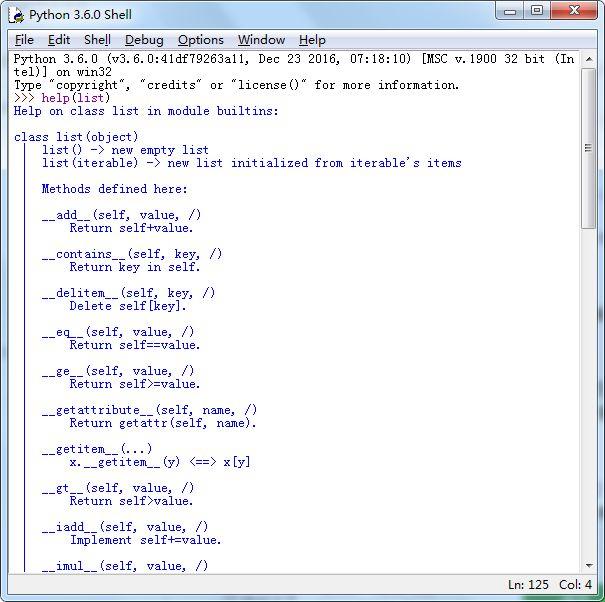Click 'Return self+value.' text
This screenshot has width=605, height=602.
click(x=131, y=228)
